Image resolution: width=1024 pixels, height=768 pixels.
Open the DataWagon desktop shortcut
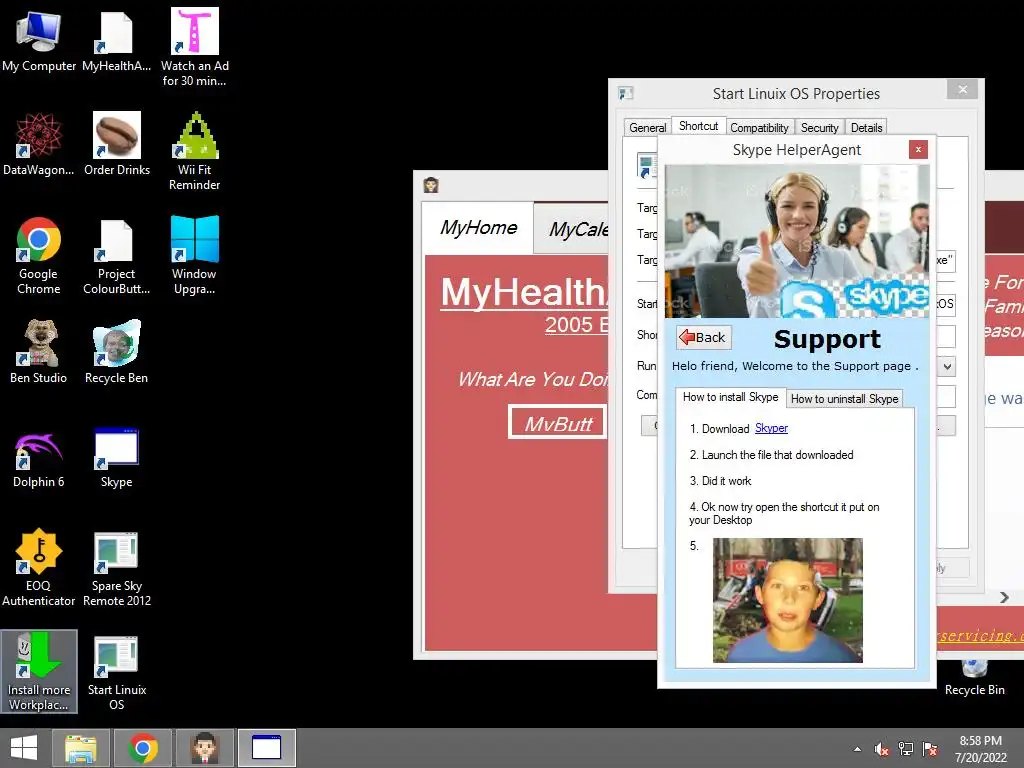(x=39, y=144)
